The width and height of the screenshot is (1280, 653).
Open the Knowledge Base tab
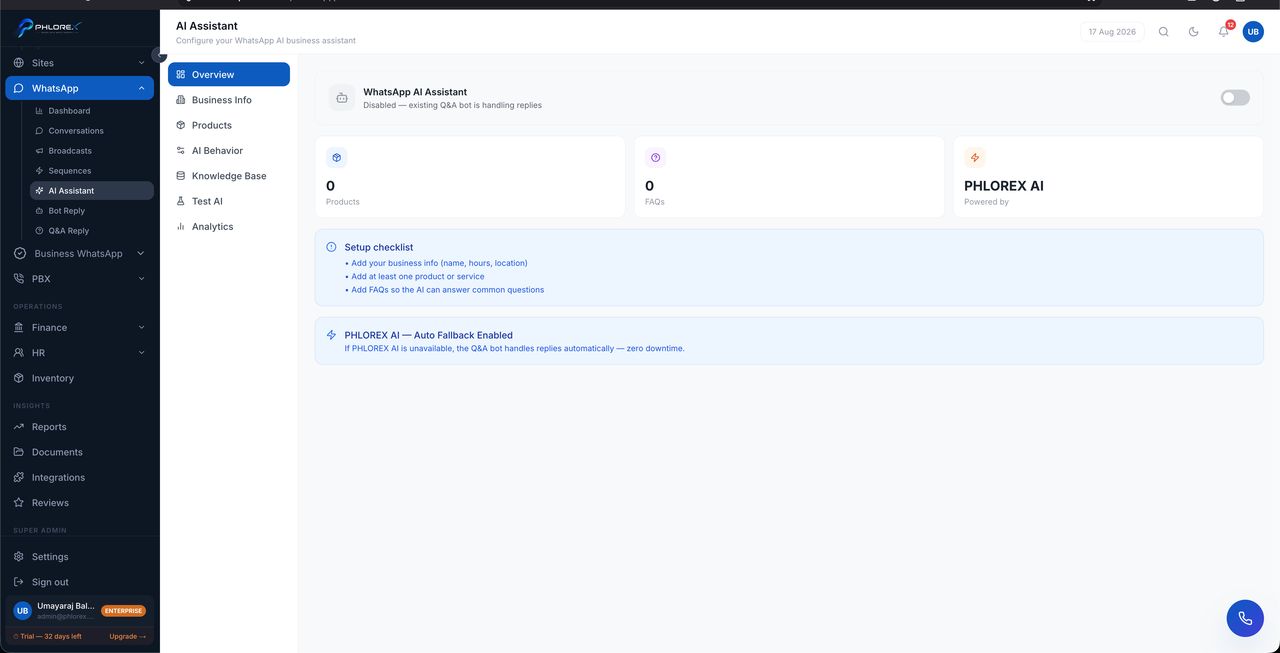click(229, 176)
